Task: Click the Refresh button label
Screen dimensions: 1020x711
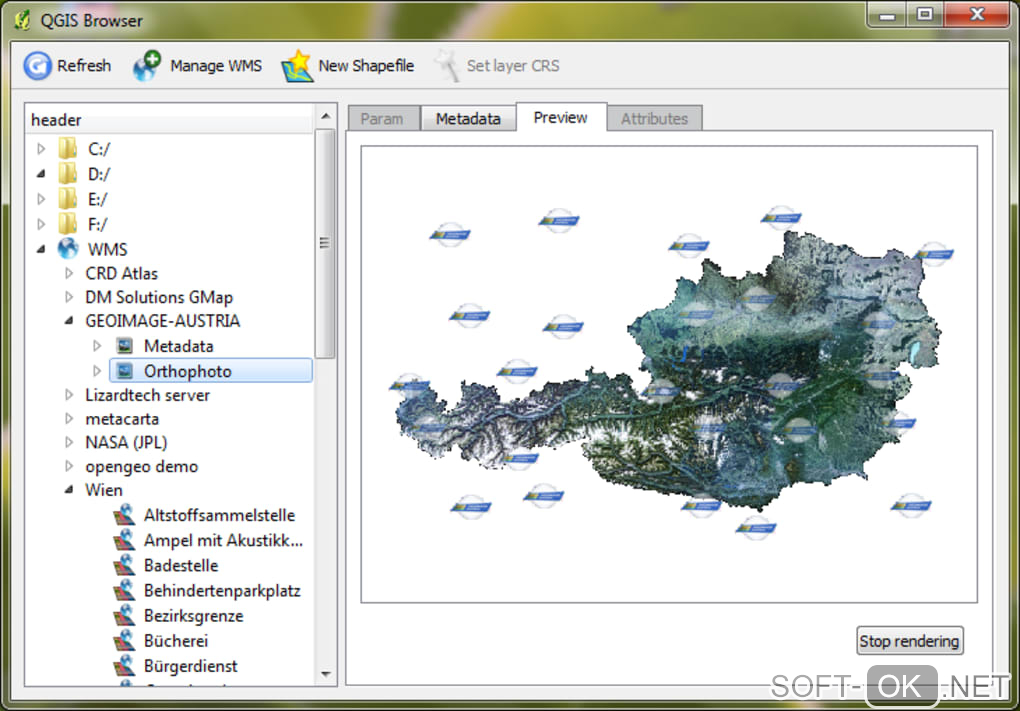Action: 84,66
